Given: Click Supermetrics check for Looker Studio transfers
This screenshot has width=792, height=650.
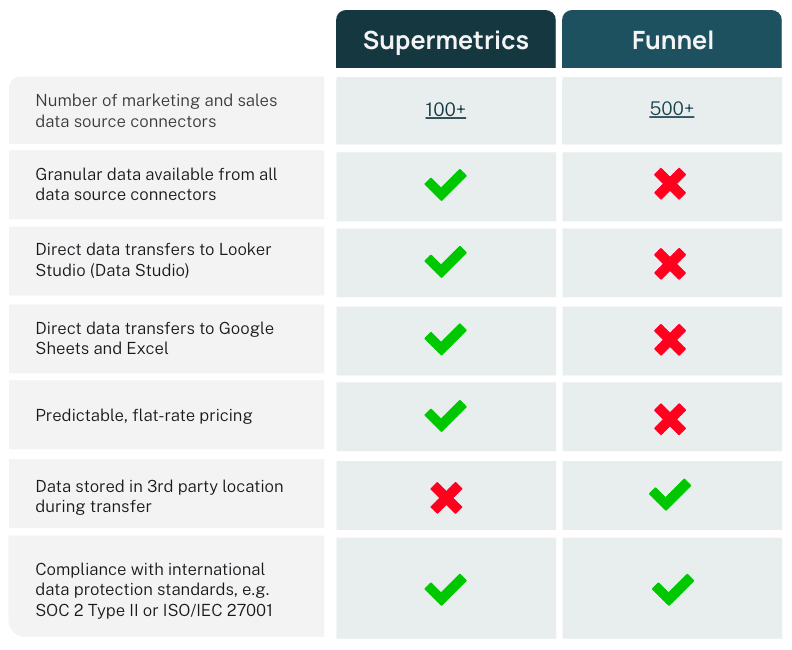Looking at the screenshot, I should (x=445, y=261).
